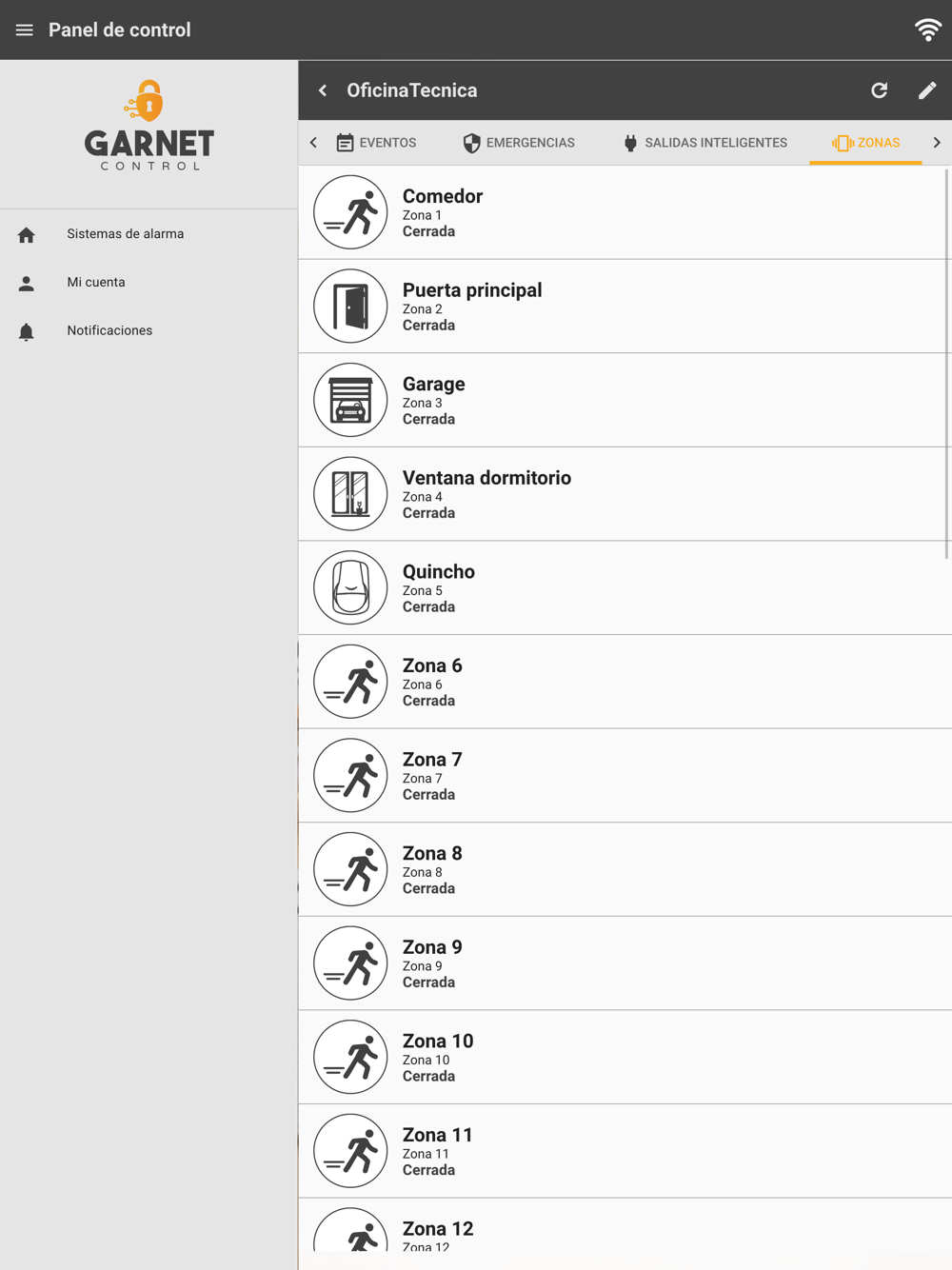952x1270 pixels.
Task: Select the Ventana dormitorio window icon
Action: pyautogui.click(x=350, y=494)
